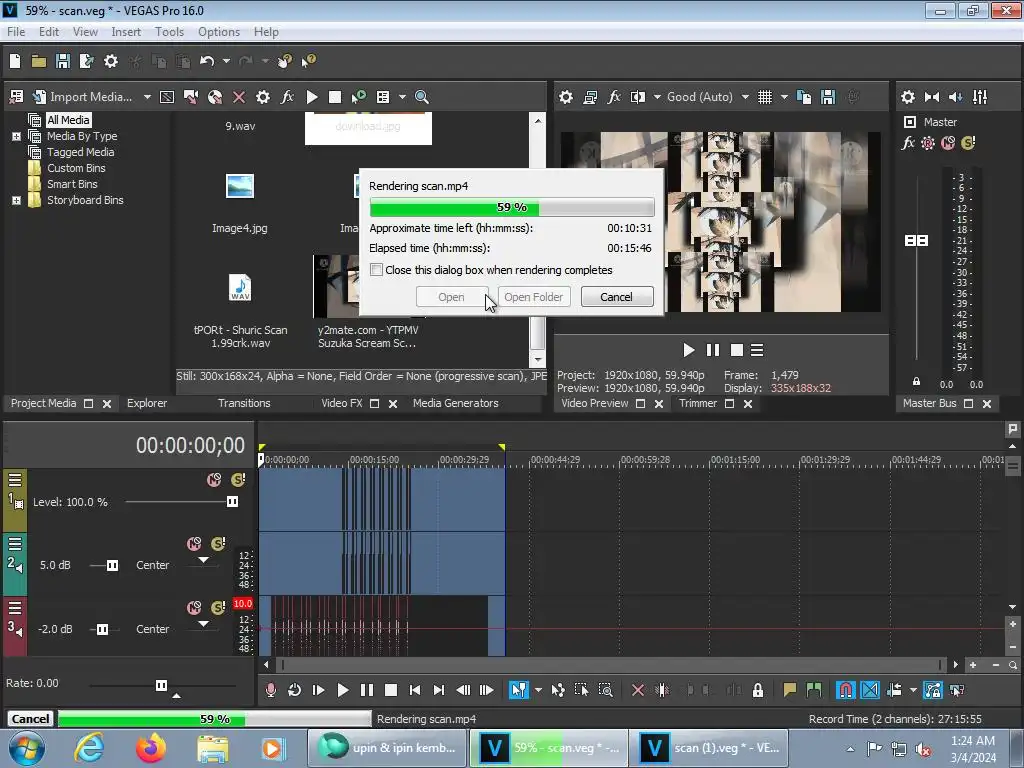Solo audio track 3
The height and width of the screenshot is (768, 1024).
point(218,608)
